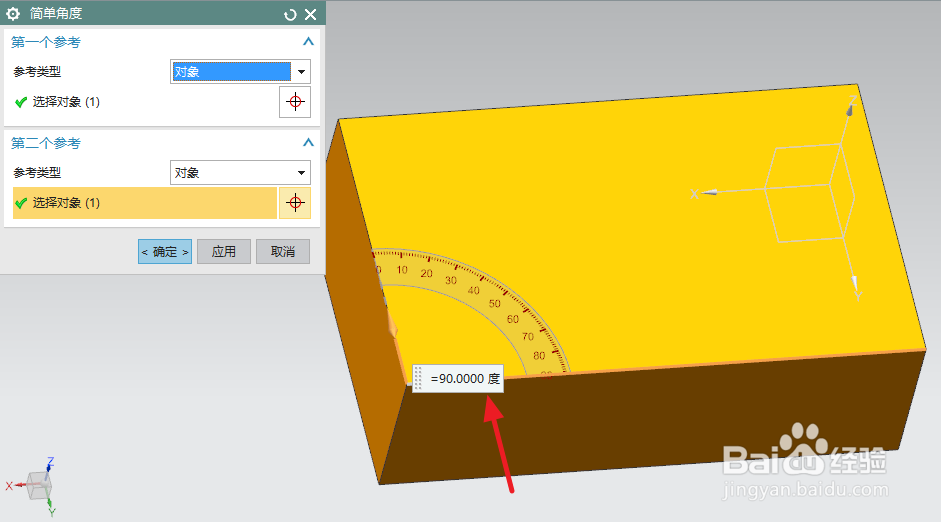The height and width of the screenshot is (522, 941).
Task: Click the 取消 cancel button
Action: pyautogui.click(x=283, y=251)
